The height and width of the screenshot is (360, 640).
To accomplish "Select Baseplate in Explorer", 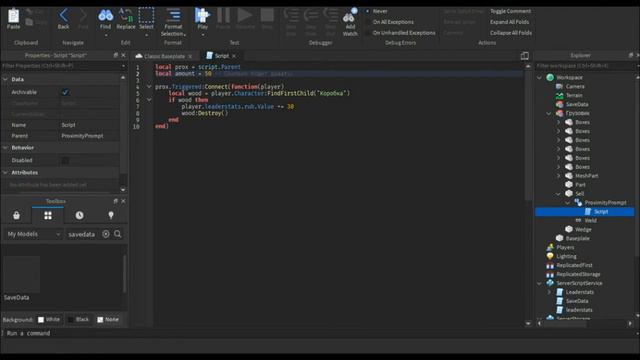I will click(x=577, y=238).
